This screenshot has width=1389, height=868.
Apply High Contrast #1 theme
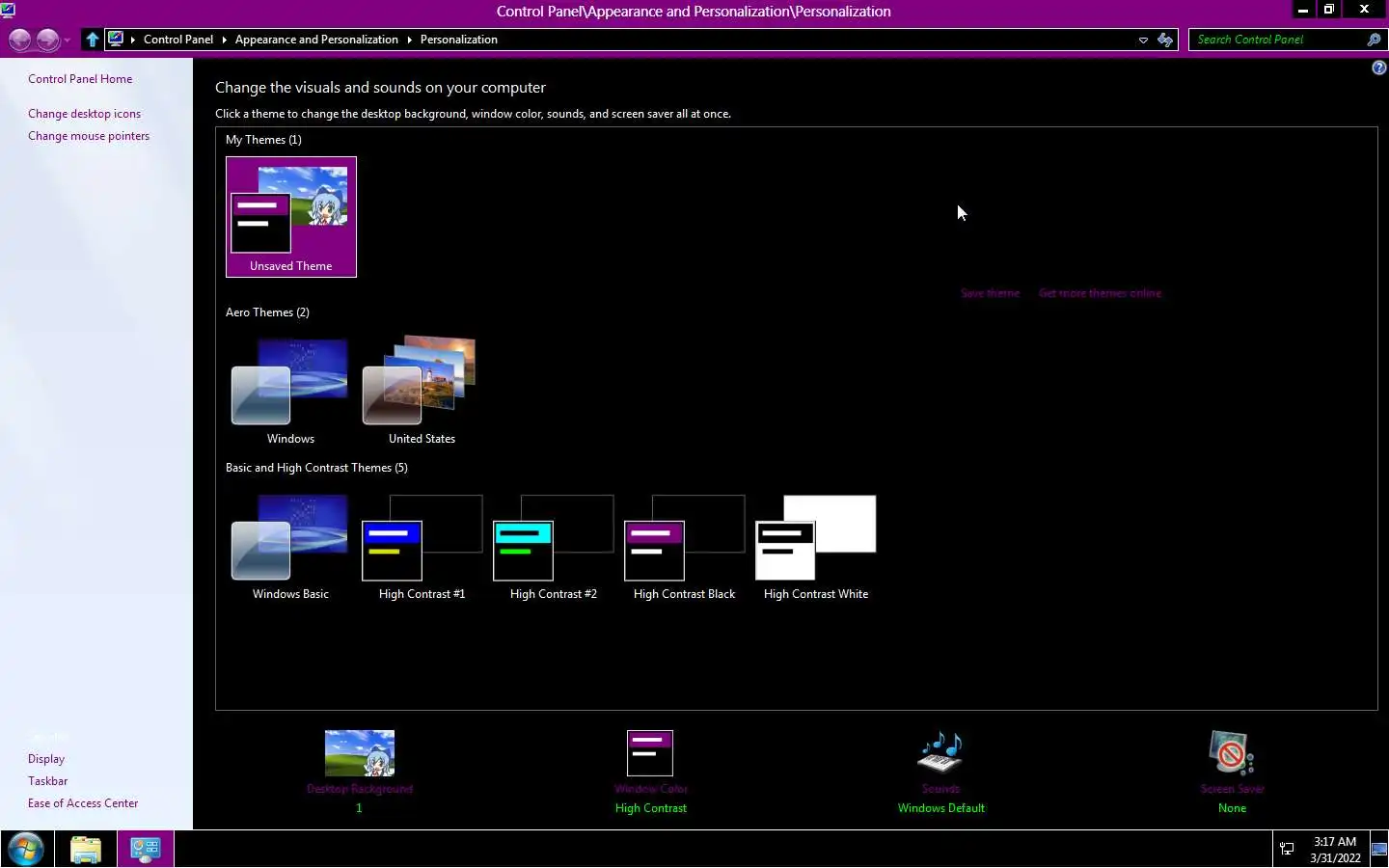point(422,547)
